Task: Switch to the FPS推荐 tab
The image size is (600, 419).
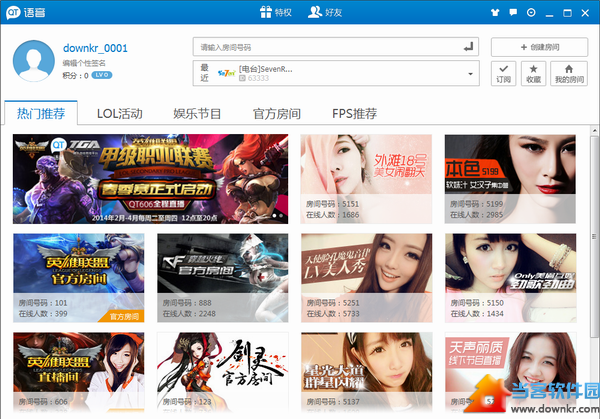Action: pyautogui.click(x=355, y=113)
